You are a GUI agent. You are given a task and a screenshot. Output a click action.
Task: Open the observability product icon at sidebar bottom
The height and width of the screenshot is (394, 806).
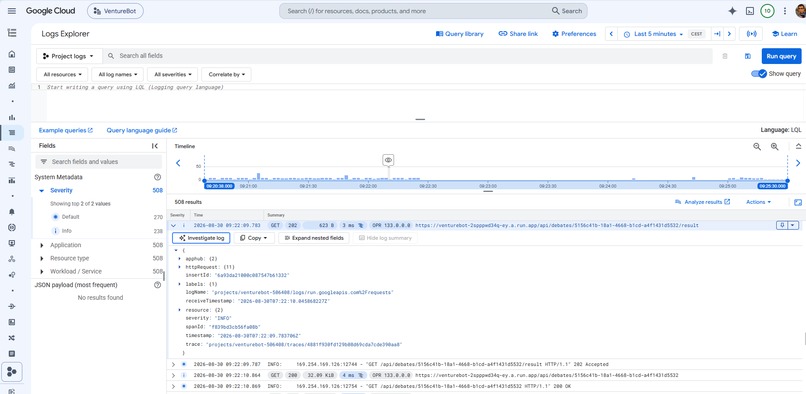point(13,371)
